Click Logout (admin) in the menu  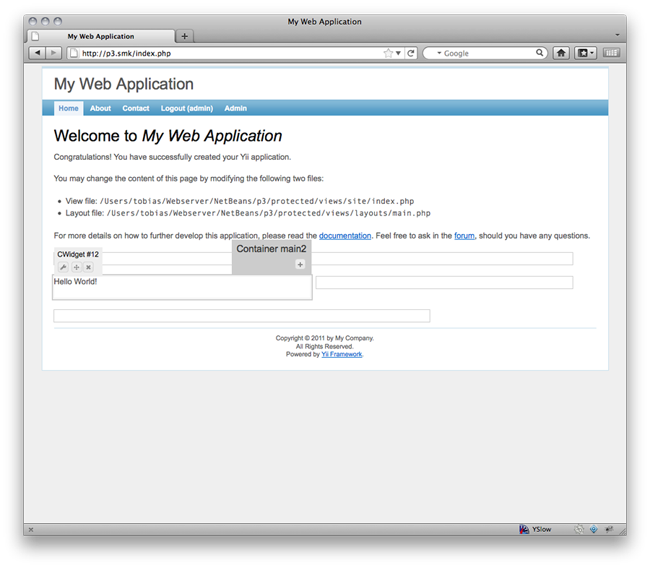coord(187,108)
